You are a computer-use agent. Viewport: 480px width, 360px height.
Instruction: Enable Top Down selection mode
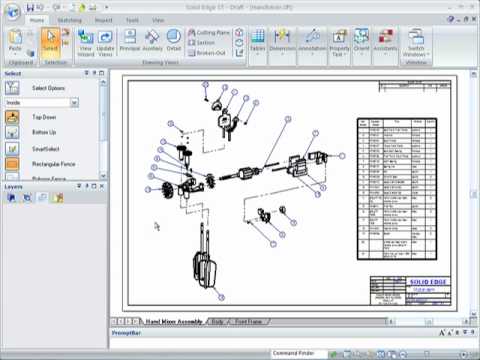click(x=12, y=117)
